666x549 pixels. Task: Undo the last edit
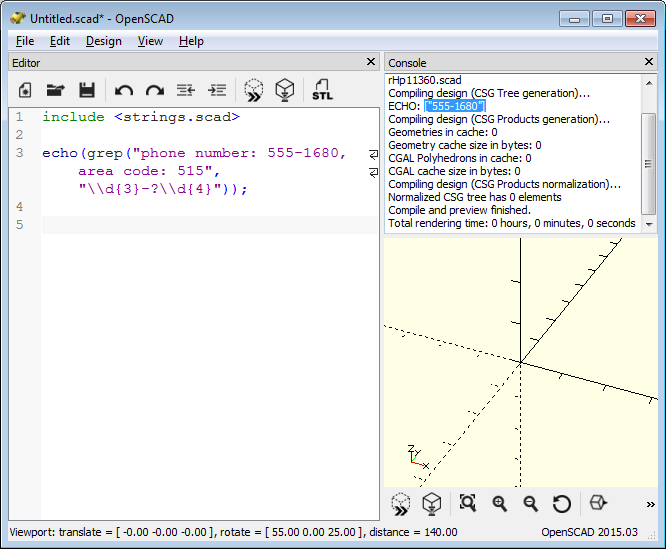click(x=124, y=90)
